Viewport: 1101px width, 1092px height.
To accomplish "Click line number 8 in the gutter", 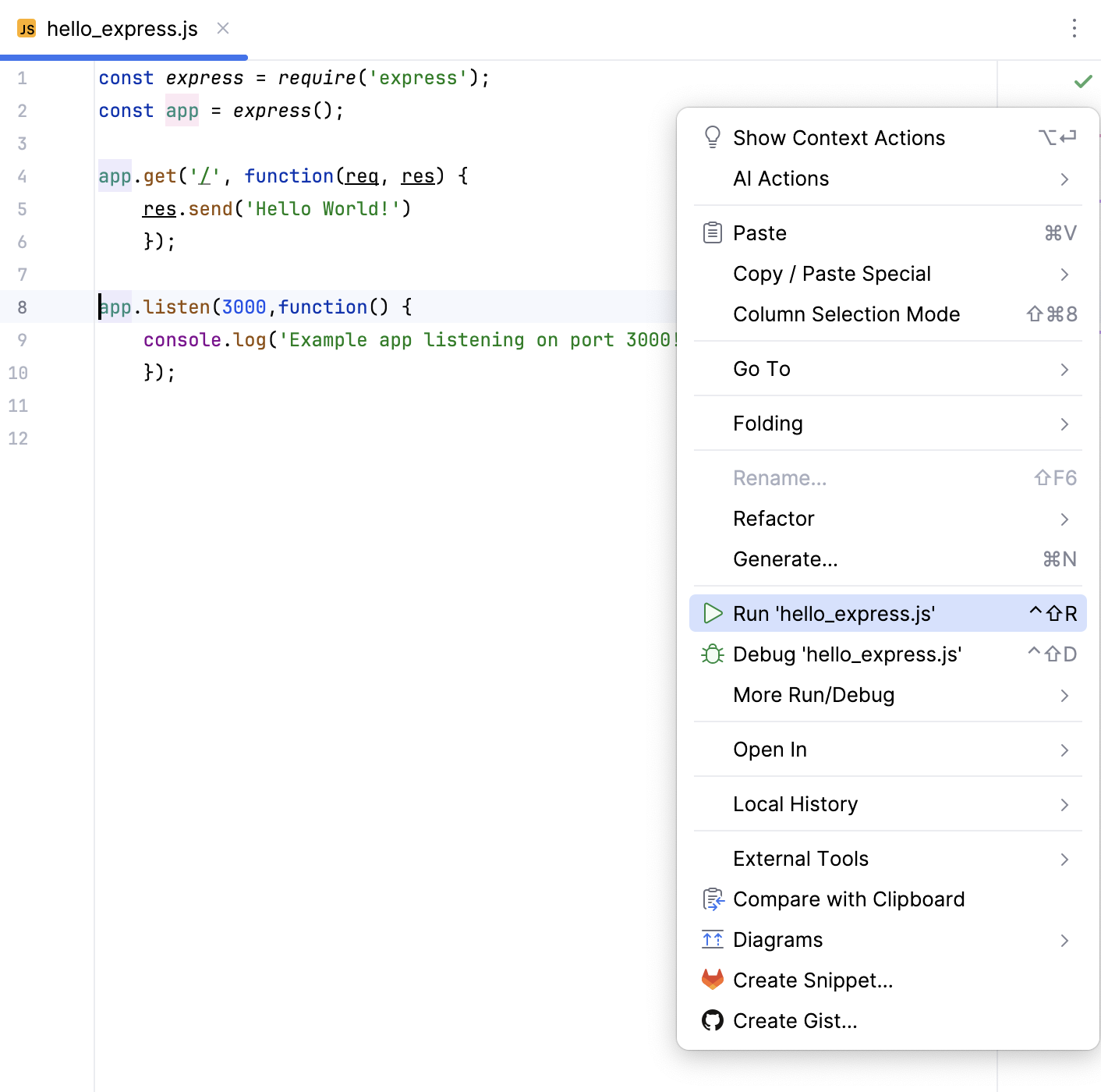I will (22, 307).
